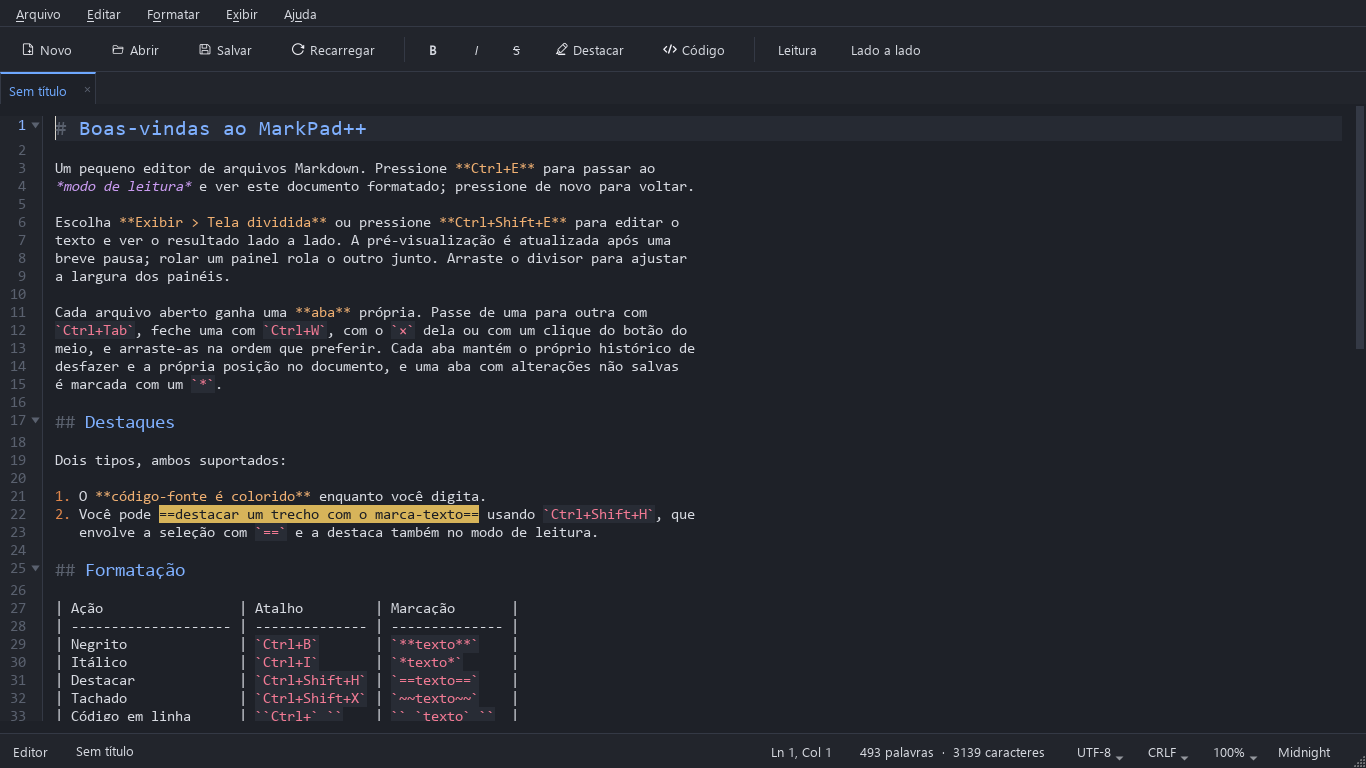Click the Editor mode in status bar
This screenshot has width=1366, height=768.
click(x=30, y=752)
